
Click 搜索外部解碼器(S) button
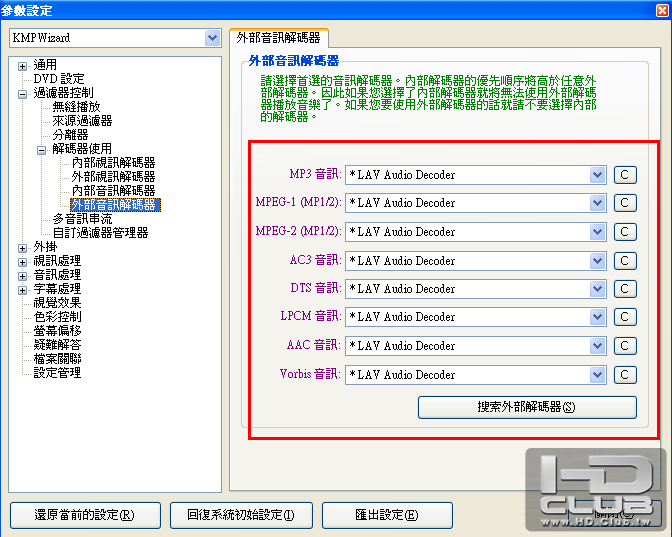tap(527, 407)
